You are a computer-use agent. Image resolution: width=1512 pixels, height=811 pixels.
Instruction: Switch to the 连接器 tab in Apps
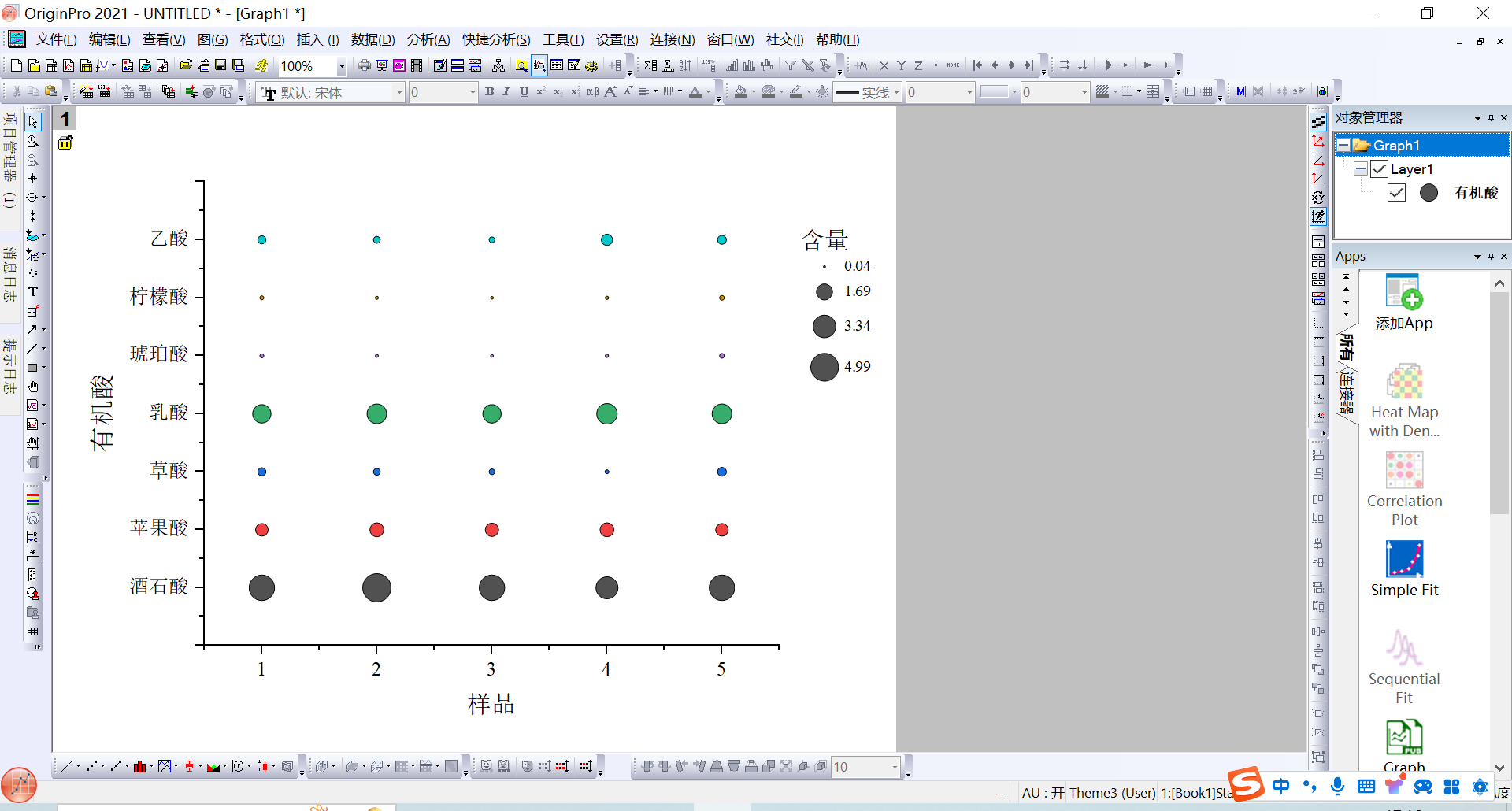(x=1347, y=394)
